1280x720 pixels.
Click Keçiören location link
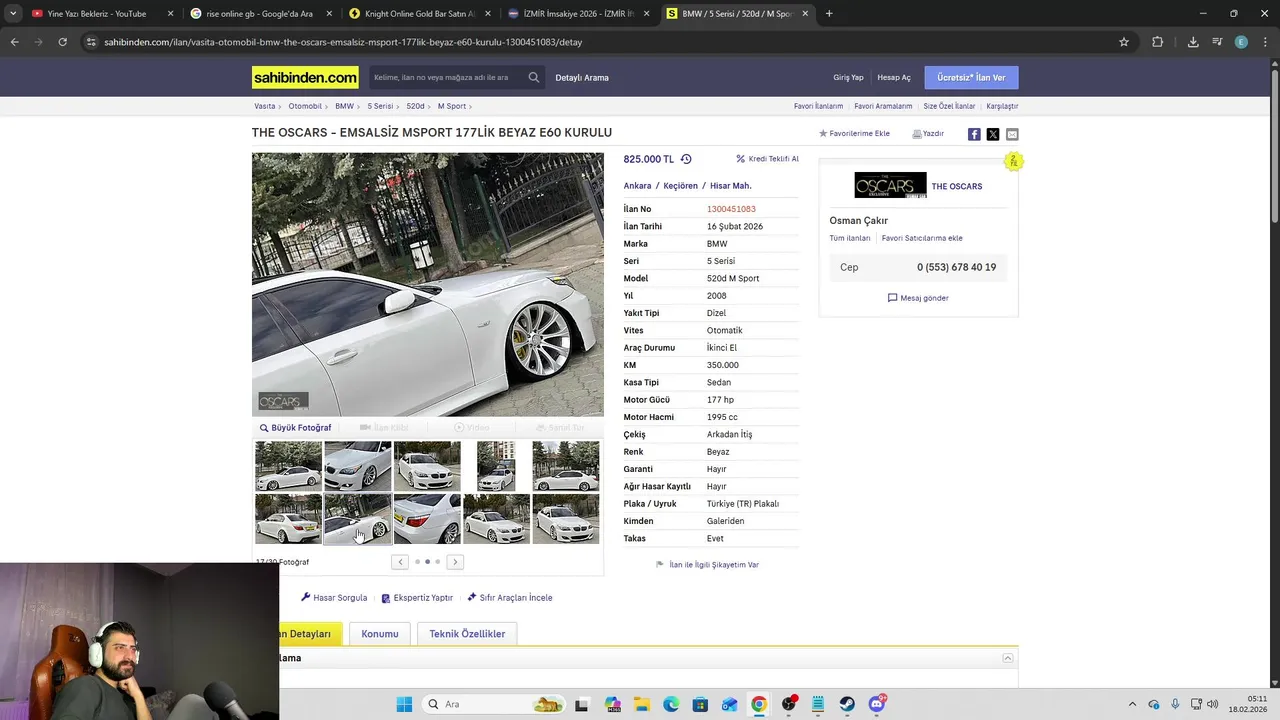(x=681, y=186)
